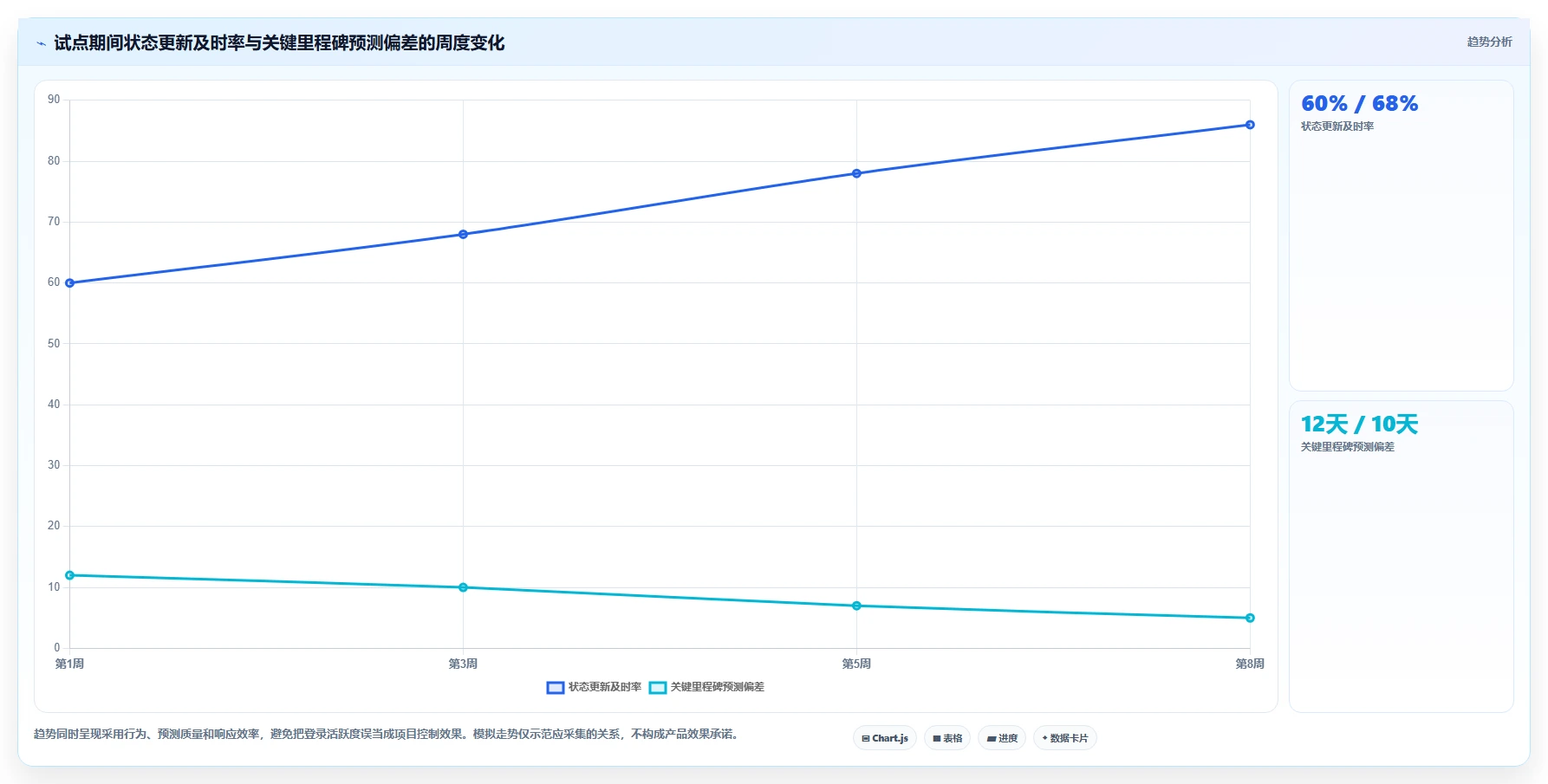The height and width of the screenshot is (784, 1548).
Task: Click the 60% / 68% metric value
Action: coord(1359,104)
